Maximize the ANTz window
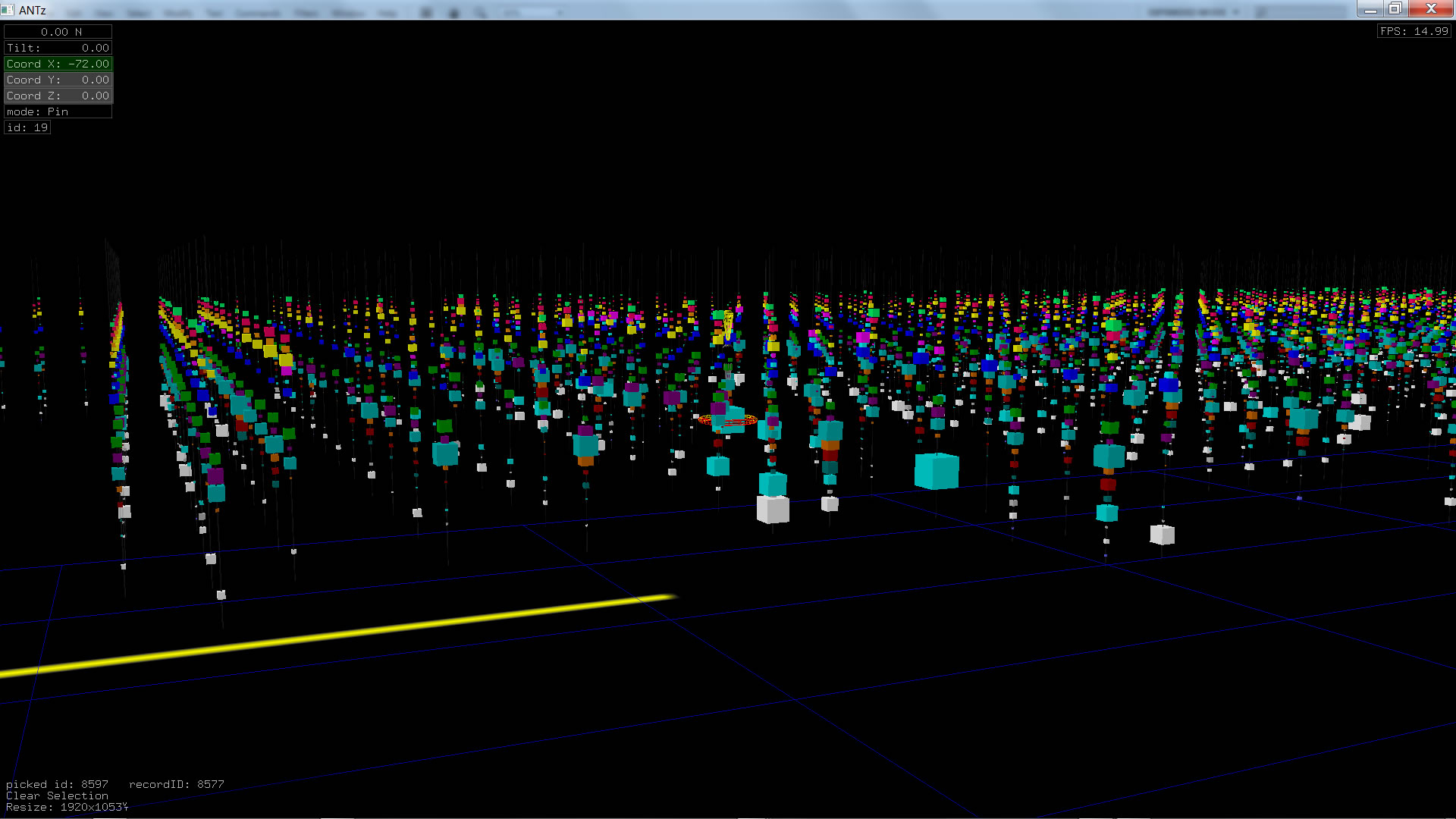The image size is (1456, 819). coord(1395,9)
